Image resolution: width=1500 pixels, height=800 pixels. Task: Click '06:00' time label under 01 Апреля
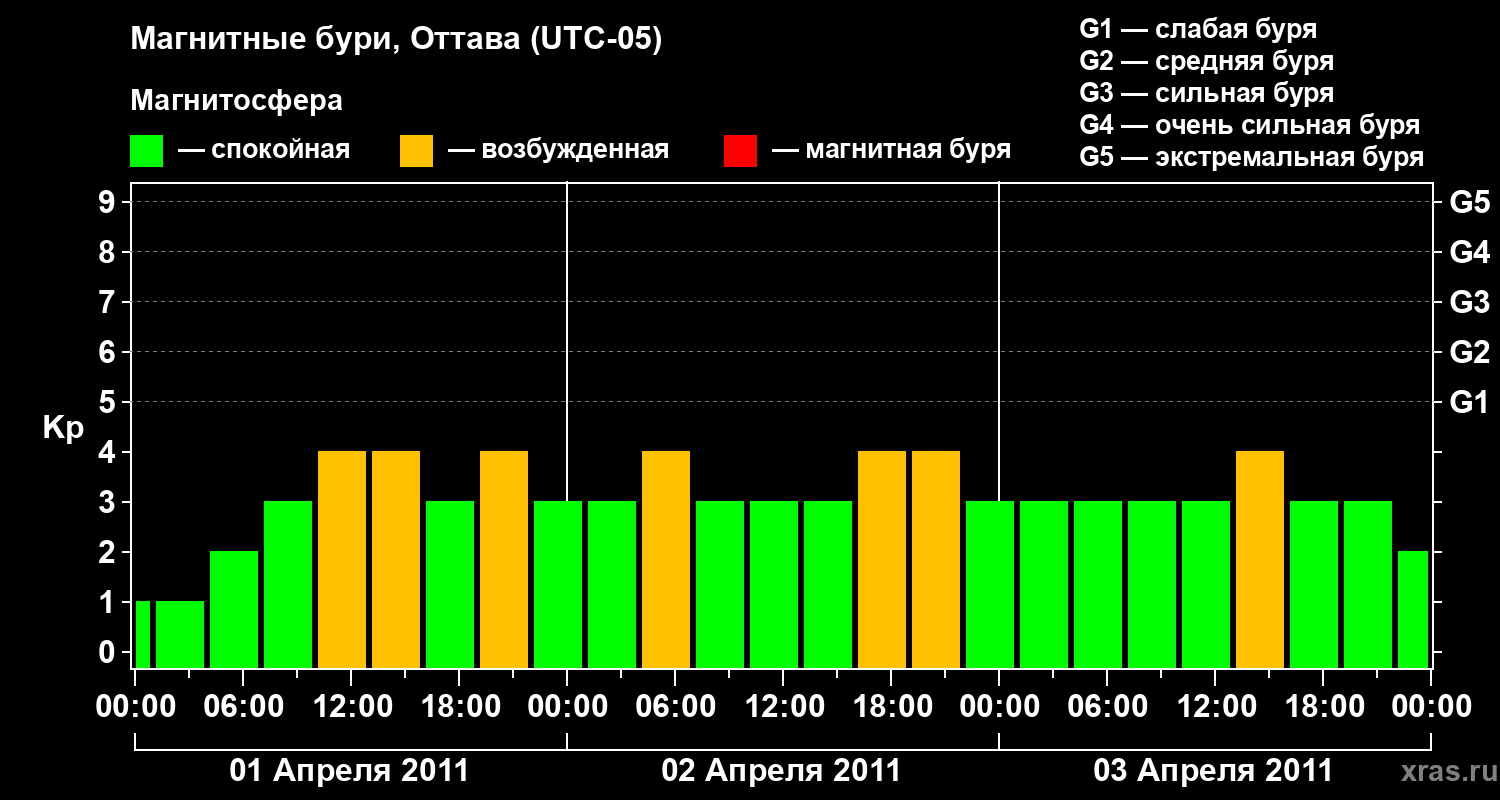tap(243, 706)
